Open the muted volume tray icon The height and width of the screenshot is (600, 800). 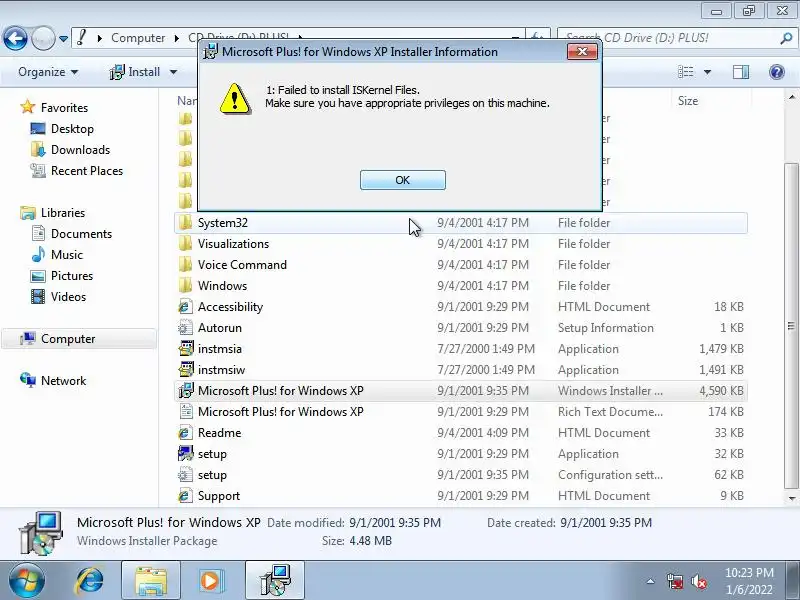coord(698,581)
